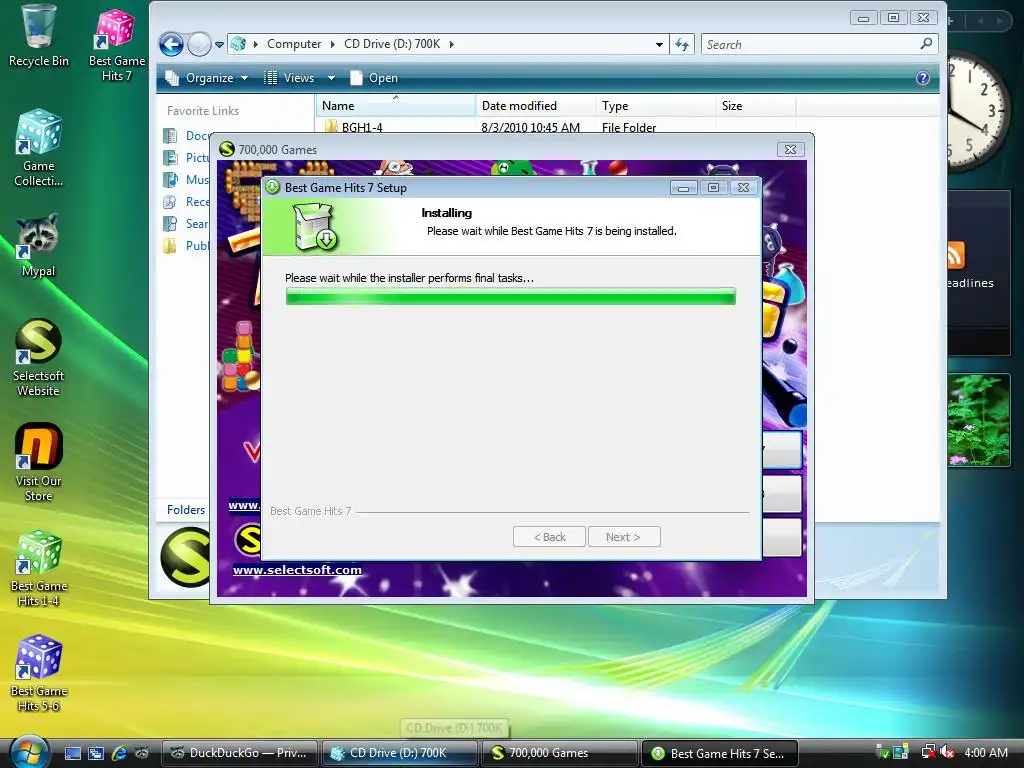Viewport: 1024px width, 768px height.
Task: Click Switch Between Windows quick launch icon
Action: (96, 753)
